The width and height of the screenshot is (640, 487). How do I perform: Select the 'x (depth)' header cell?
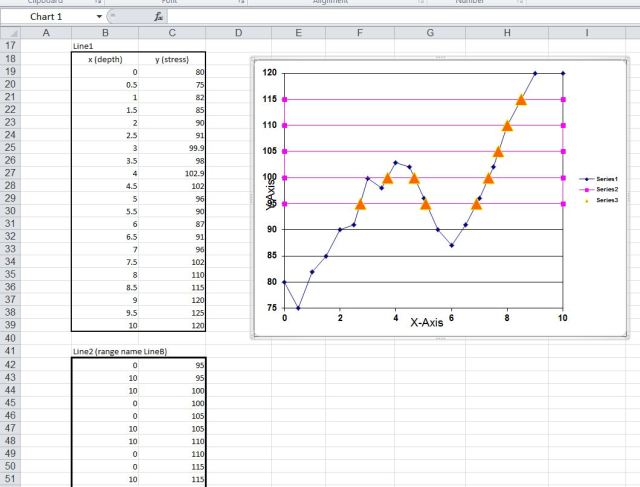tap(105, 59)
